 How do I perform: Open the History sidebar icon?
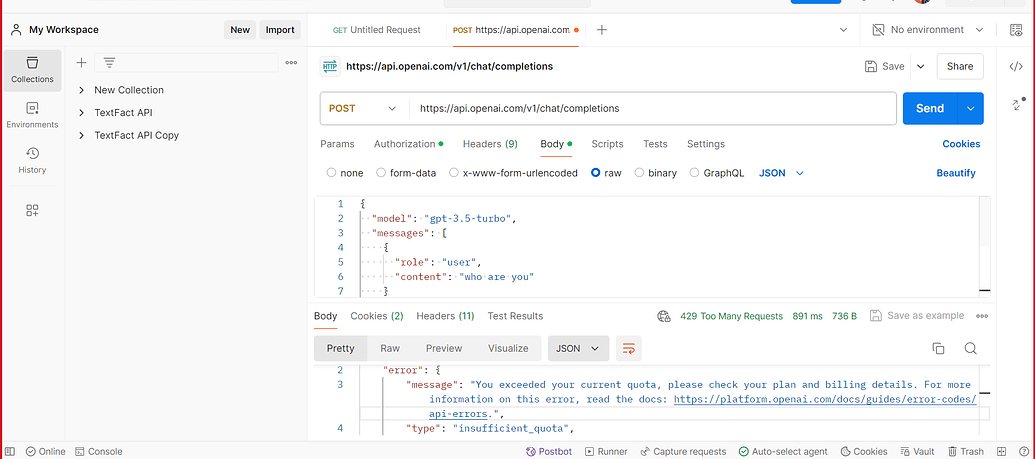(x=32, y=159)
